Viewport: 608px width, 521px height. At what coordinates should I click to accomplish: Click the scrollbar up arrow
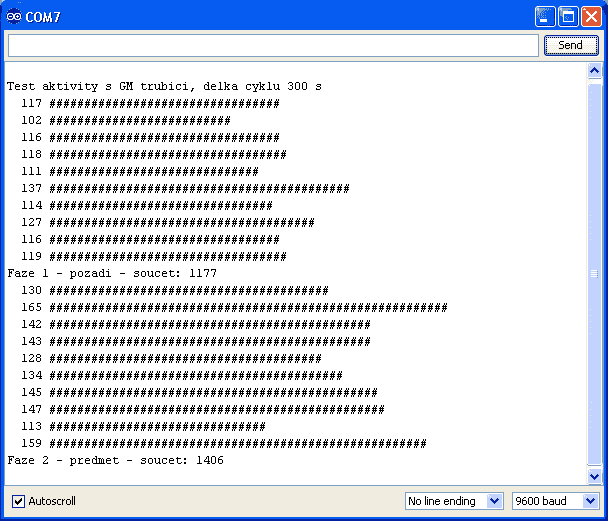pyautogui.click(x=594, y=71)
